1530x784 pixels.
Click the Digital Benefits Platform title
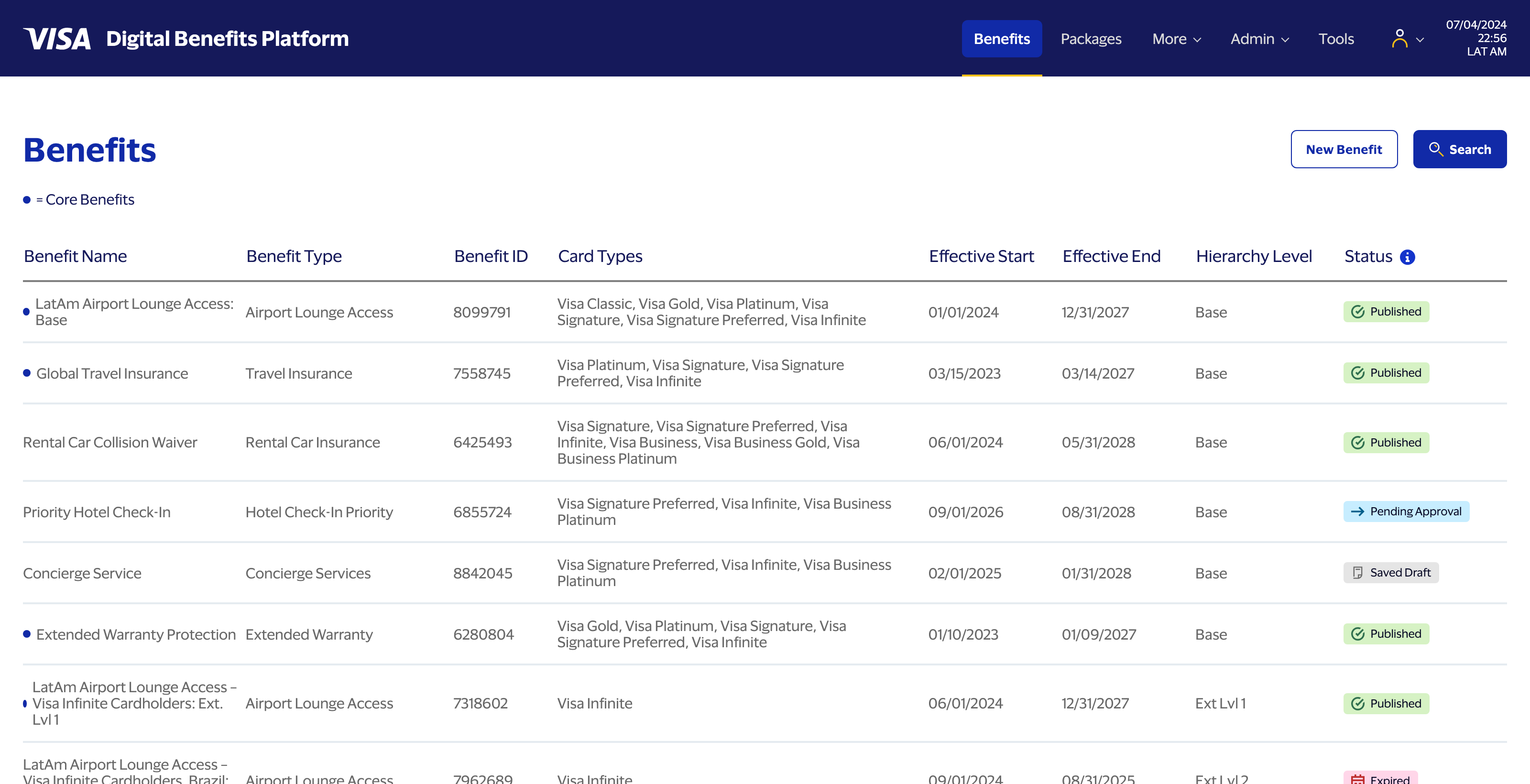tap(228, 39)
